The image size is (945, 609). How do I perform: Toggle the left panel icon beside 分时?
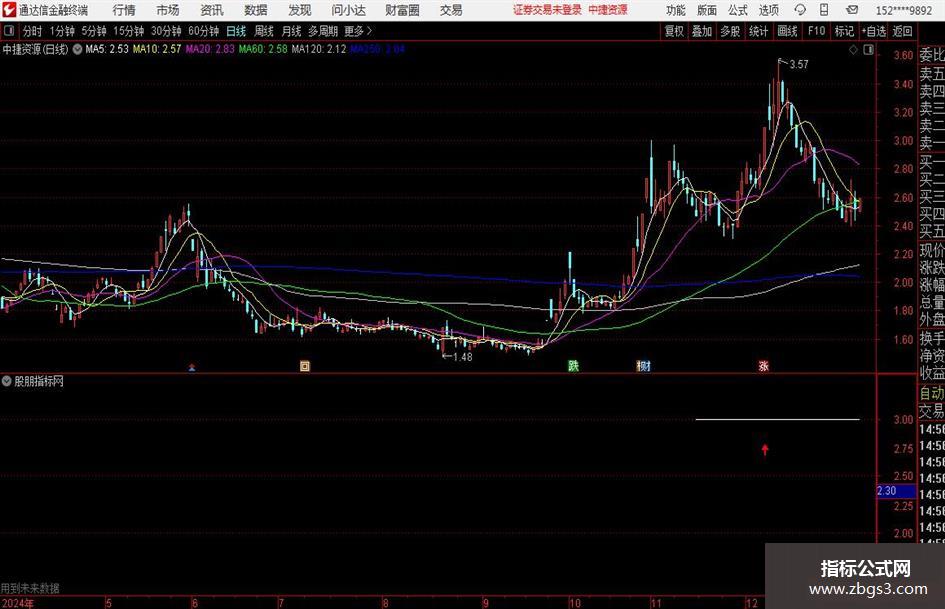(x=8, y=30)
